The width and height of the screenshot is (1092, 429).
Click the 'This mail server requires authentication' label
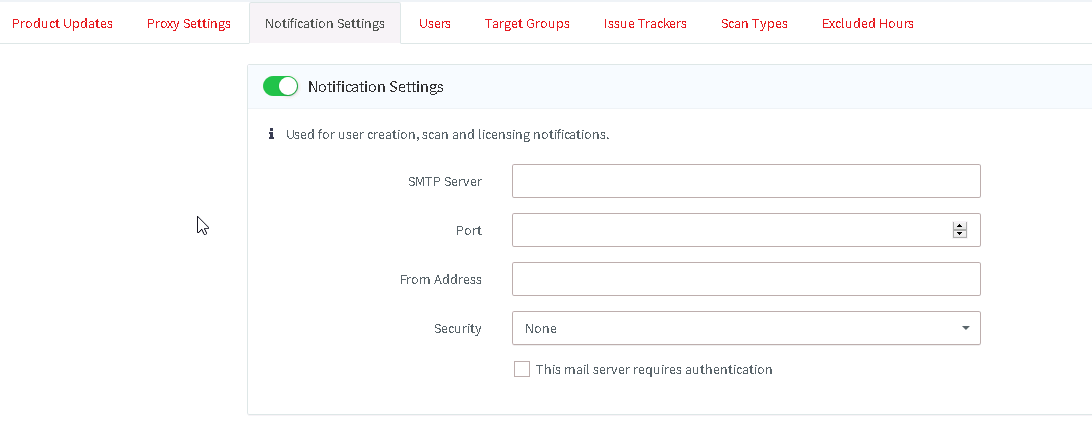tap(654, 369)
